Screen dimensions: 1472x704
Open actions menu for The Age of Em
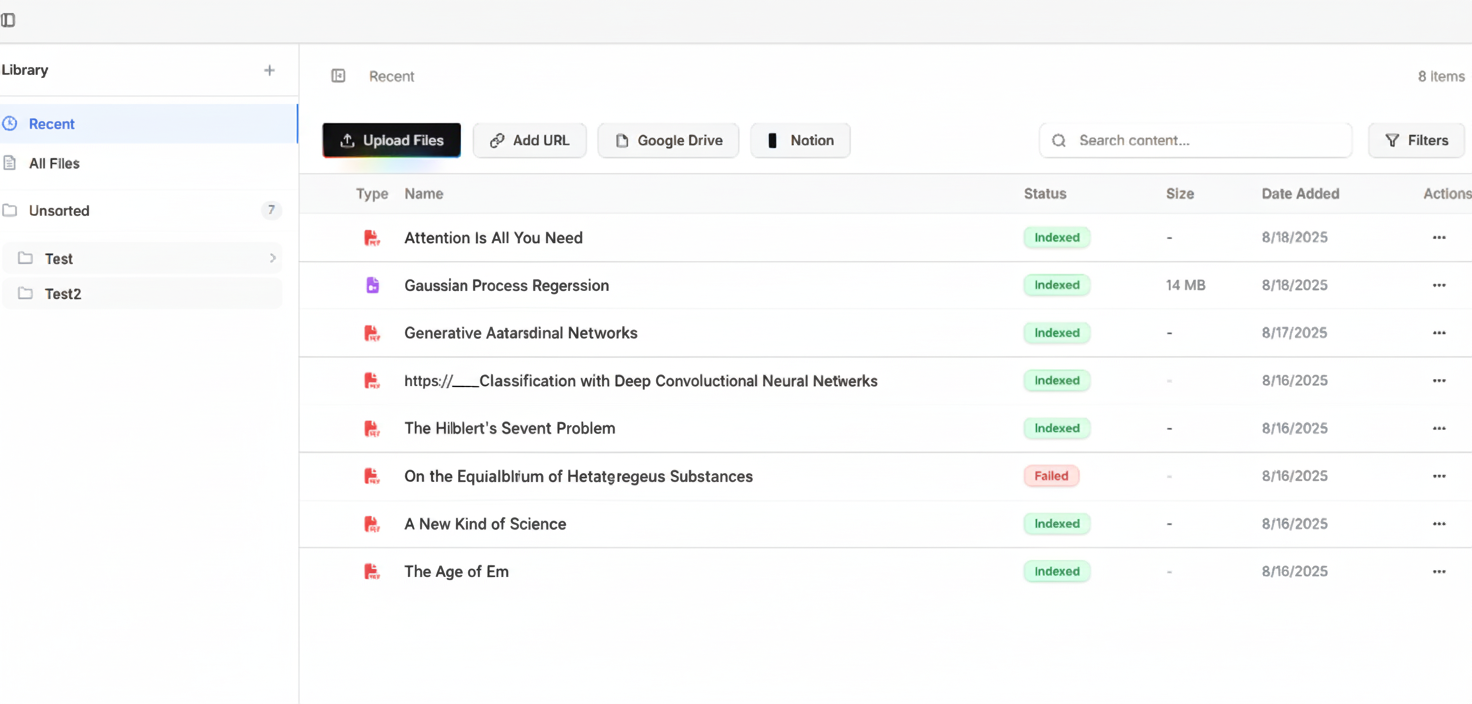click(1438, 572)
